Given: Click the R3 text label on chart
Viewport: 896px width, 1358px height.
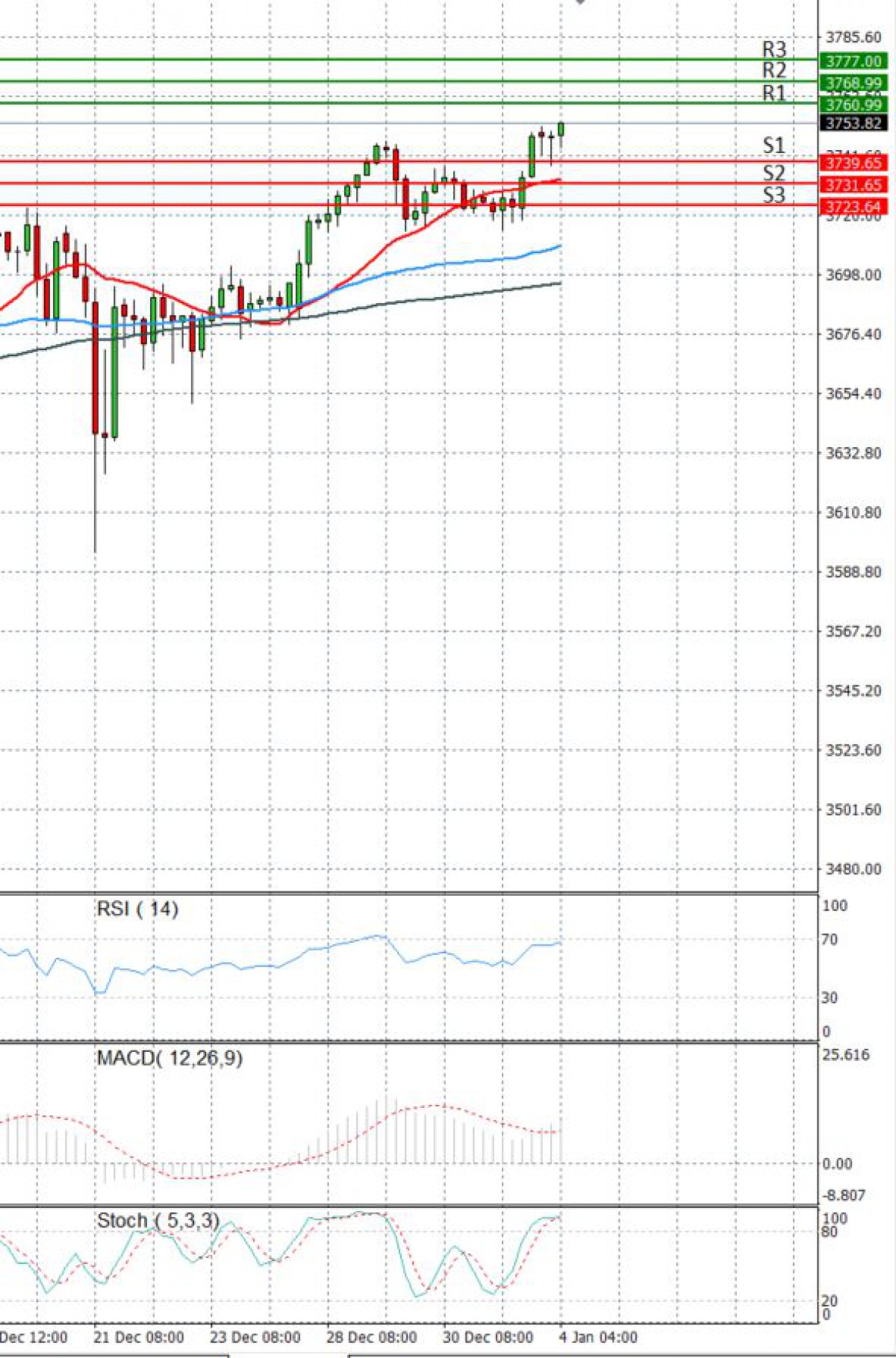Looking at the screenshot, I should [774, 49].
